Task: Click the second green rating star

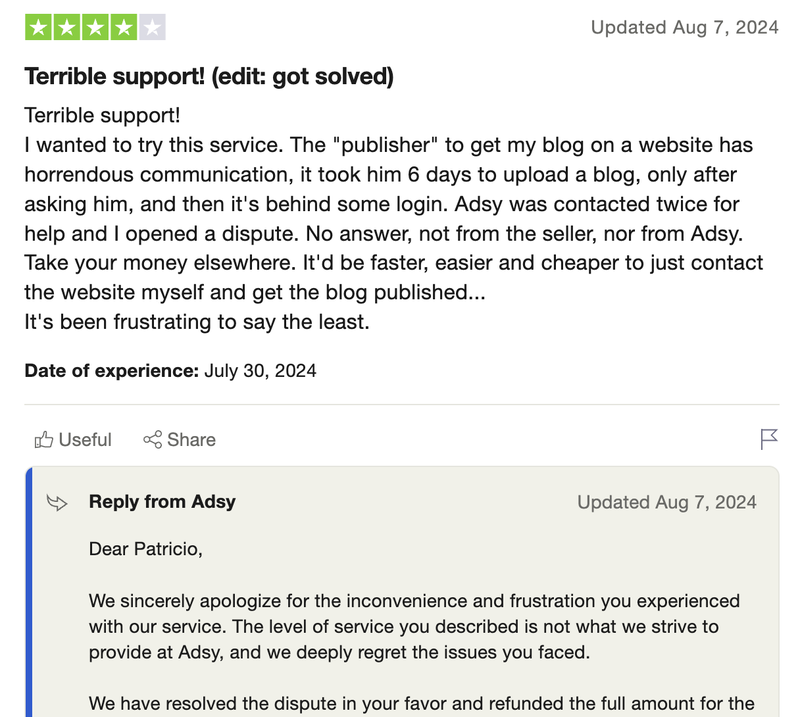Action: pos(66,28)
